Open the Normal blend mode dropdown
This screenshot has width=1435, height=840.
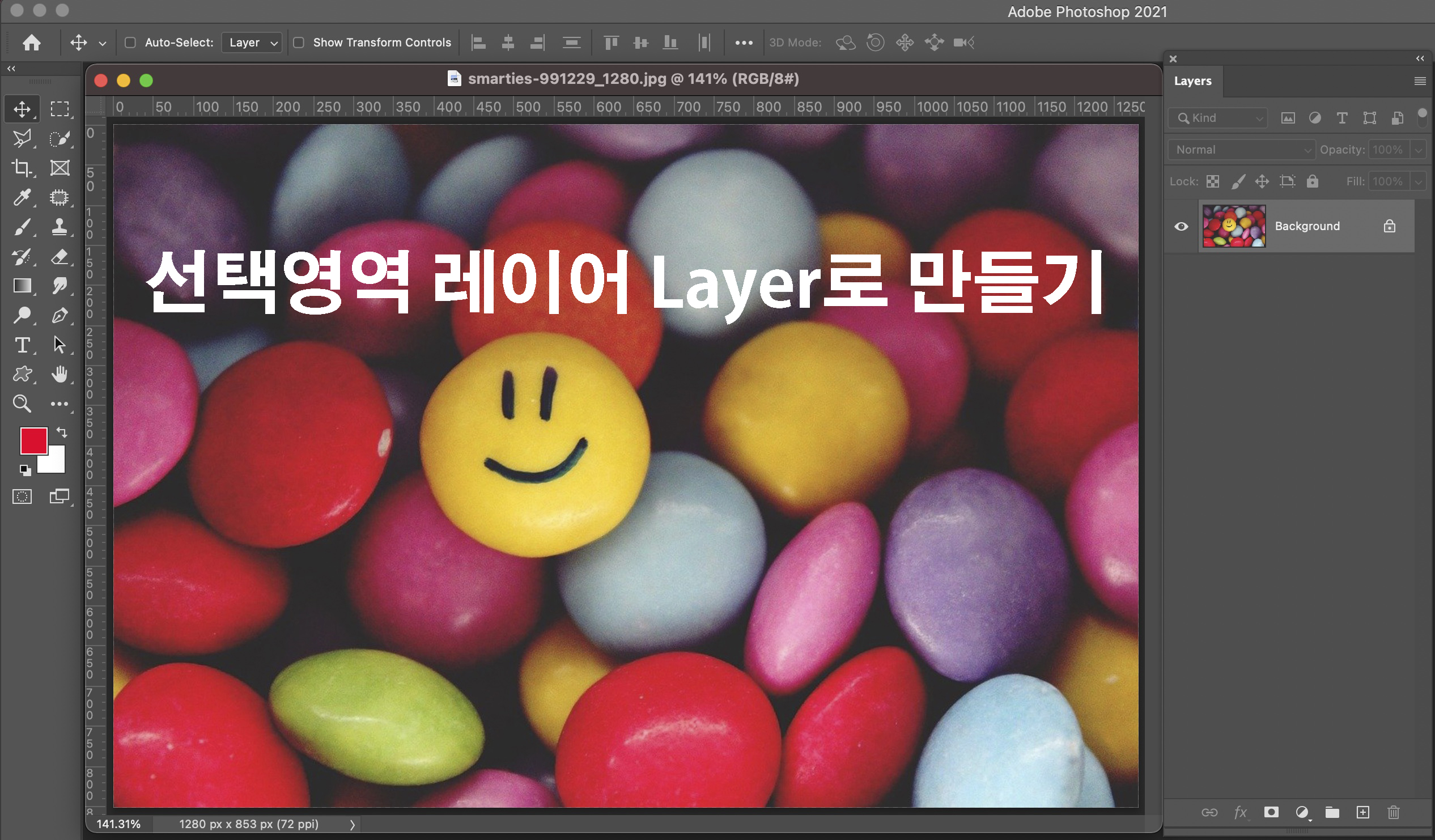coord(1241,150)
